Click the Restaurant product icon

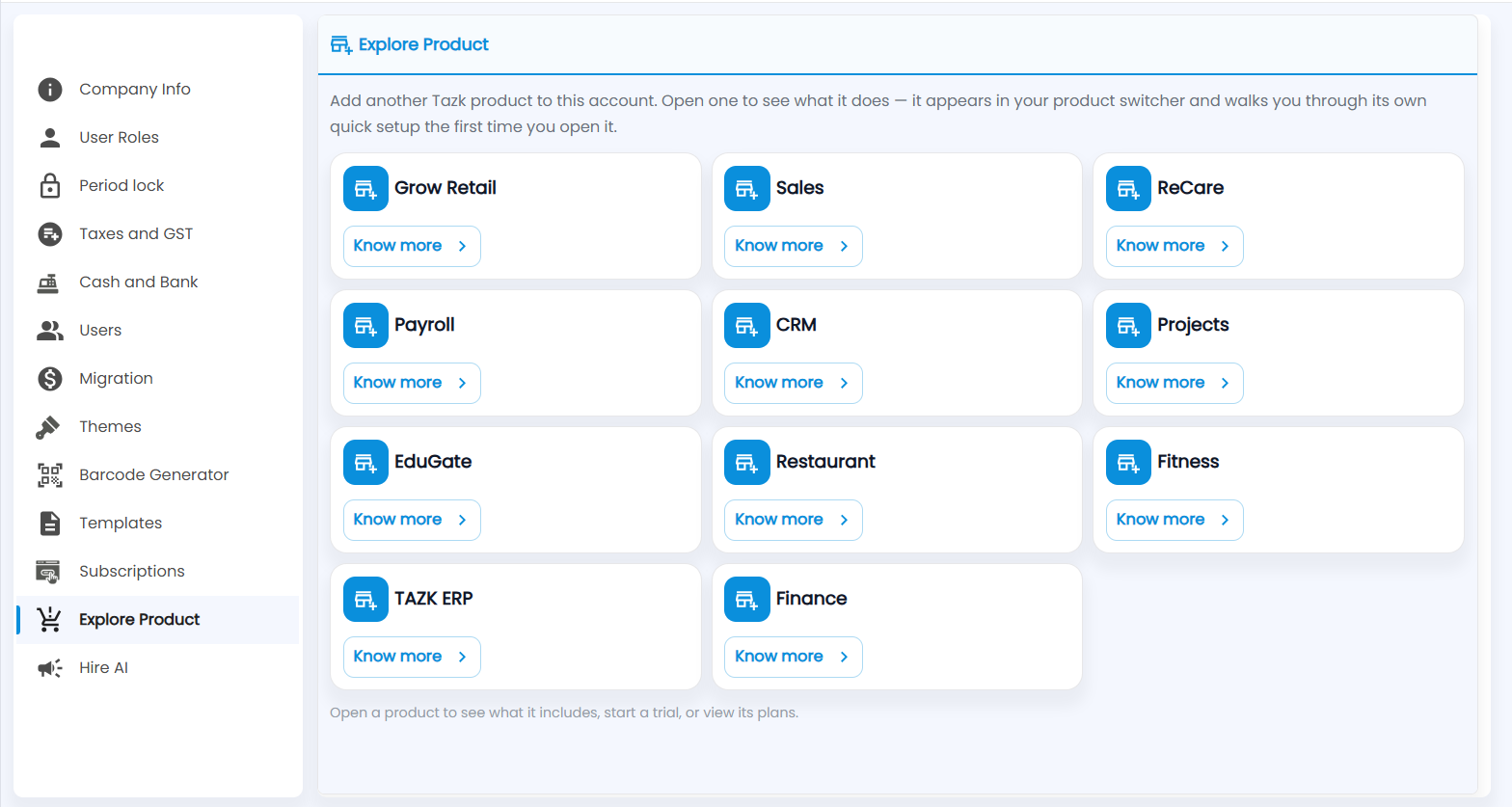(x=747, y=462)
